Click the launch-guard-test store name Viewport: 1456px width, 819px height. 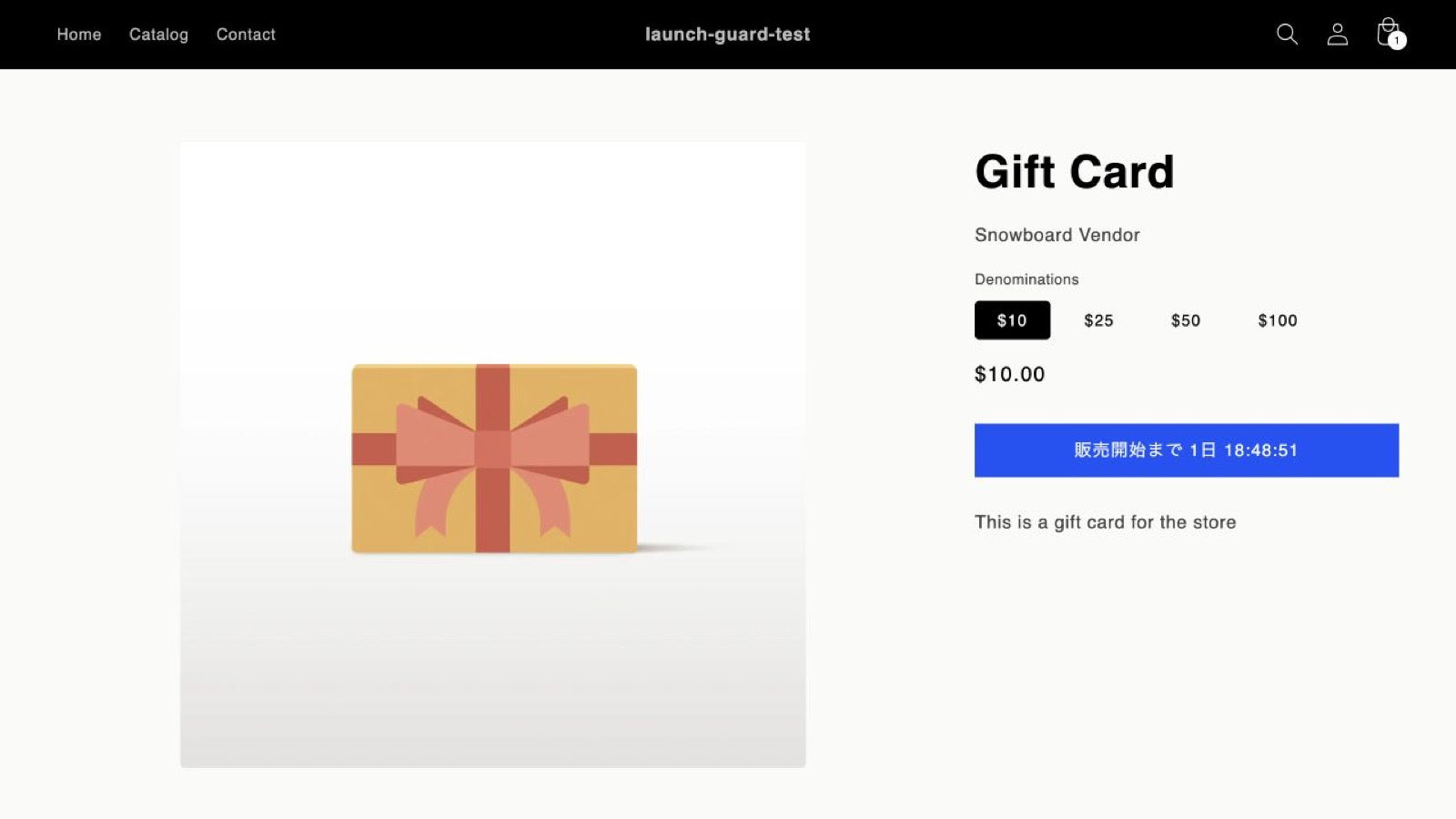727,35
